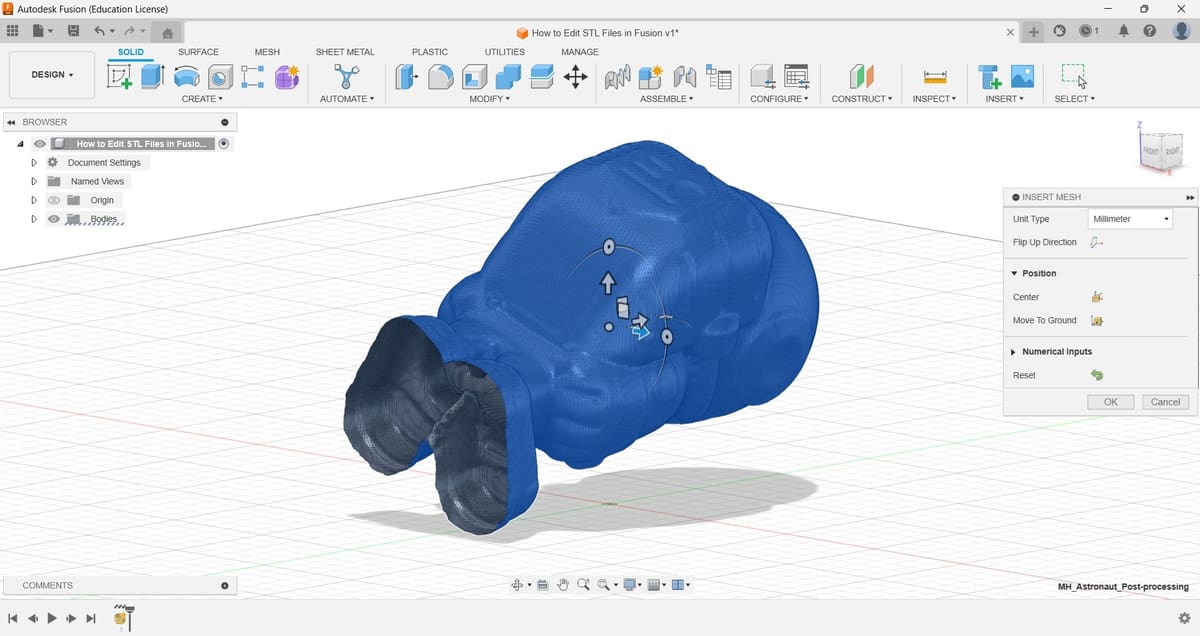Image resolution: width=1200 pixels, height=636 pixels.
Task: Switch to the SHEET METAL tab
Action: (345, 52)
